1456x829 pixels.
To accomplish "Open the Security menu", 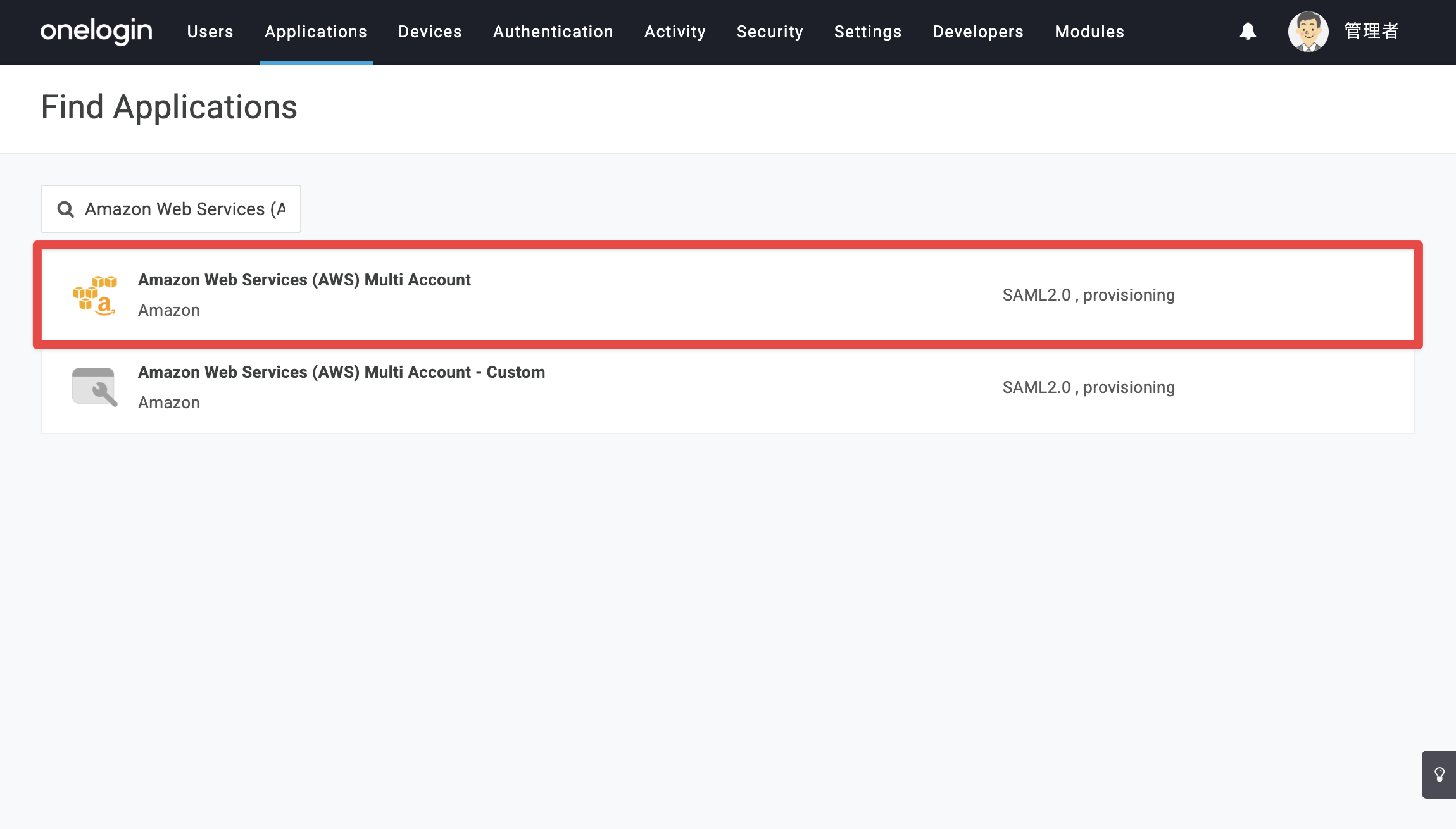I will 770,32.
